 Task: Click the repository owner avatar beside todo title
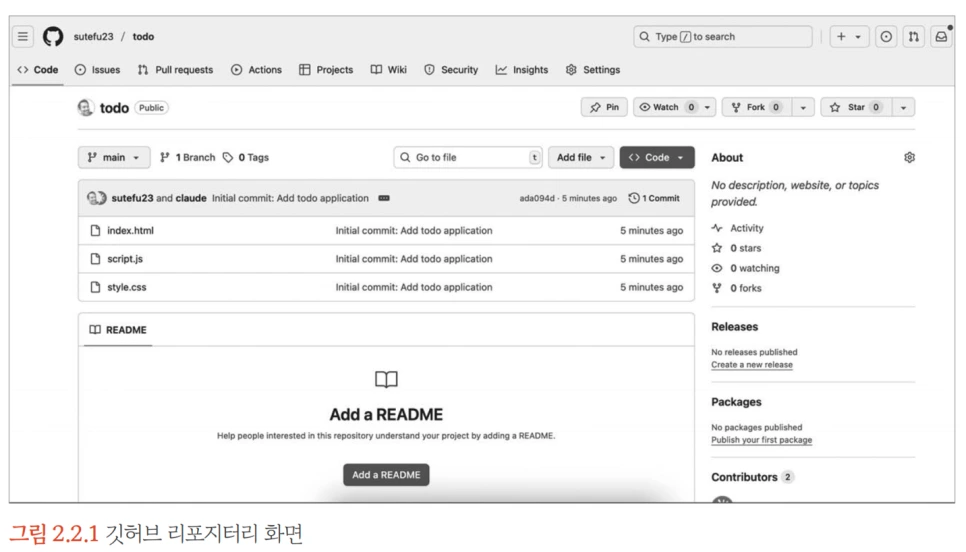pyautogui.click(x=86, y=108)
